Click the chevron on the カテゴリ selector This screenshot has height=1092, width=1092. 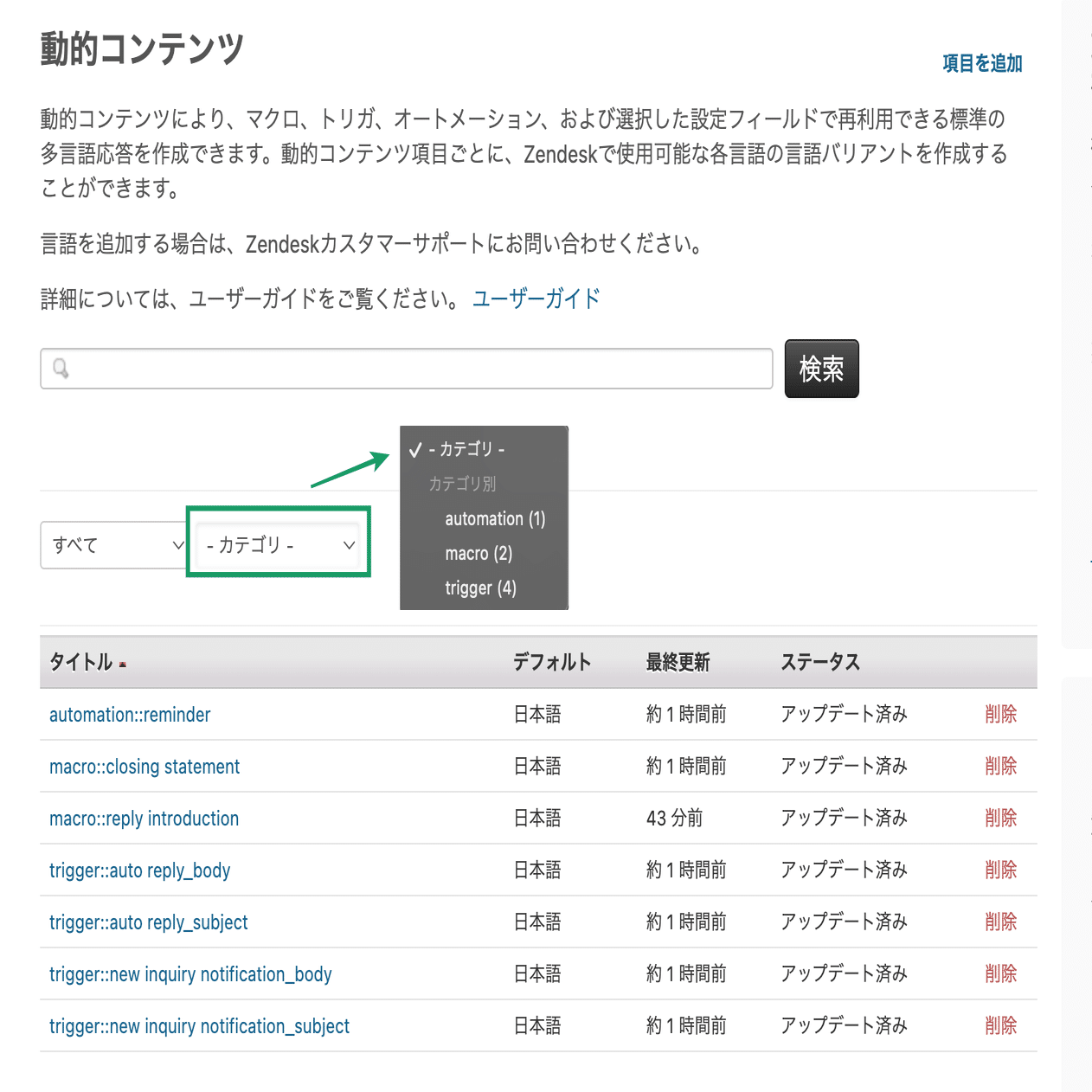click(x=349, y=545)
